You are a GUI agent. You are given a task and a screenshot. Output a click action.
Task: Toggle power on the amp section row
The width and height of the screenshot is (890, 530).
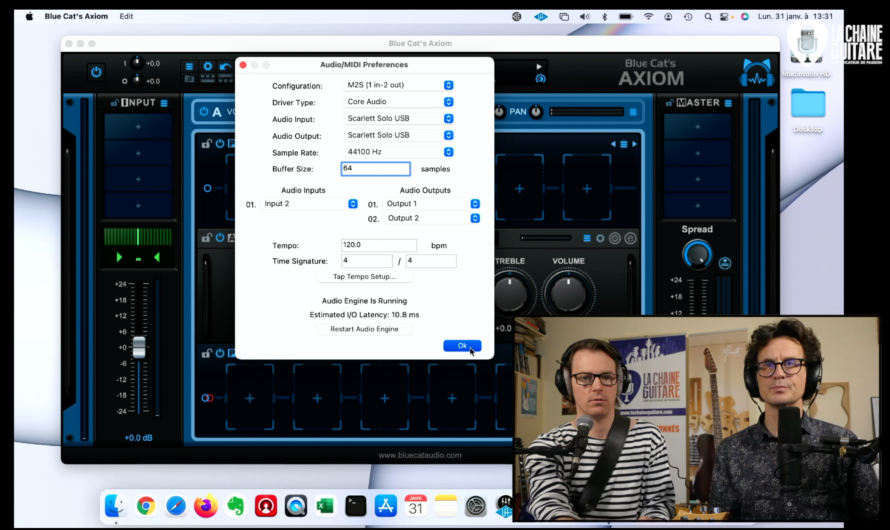(219, 238)
